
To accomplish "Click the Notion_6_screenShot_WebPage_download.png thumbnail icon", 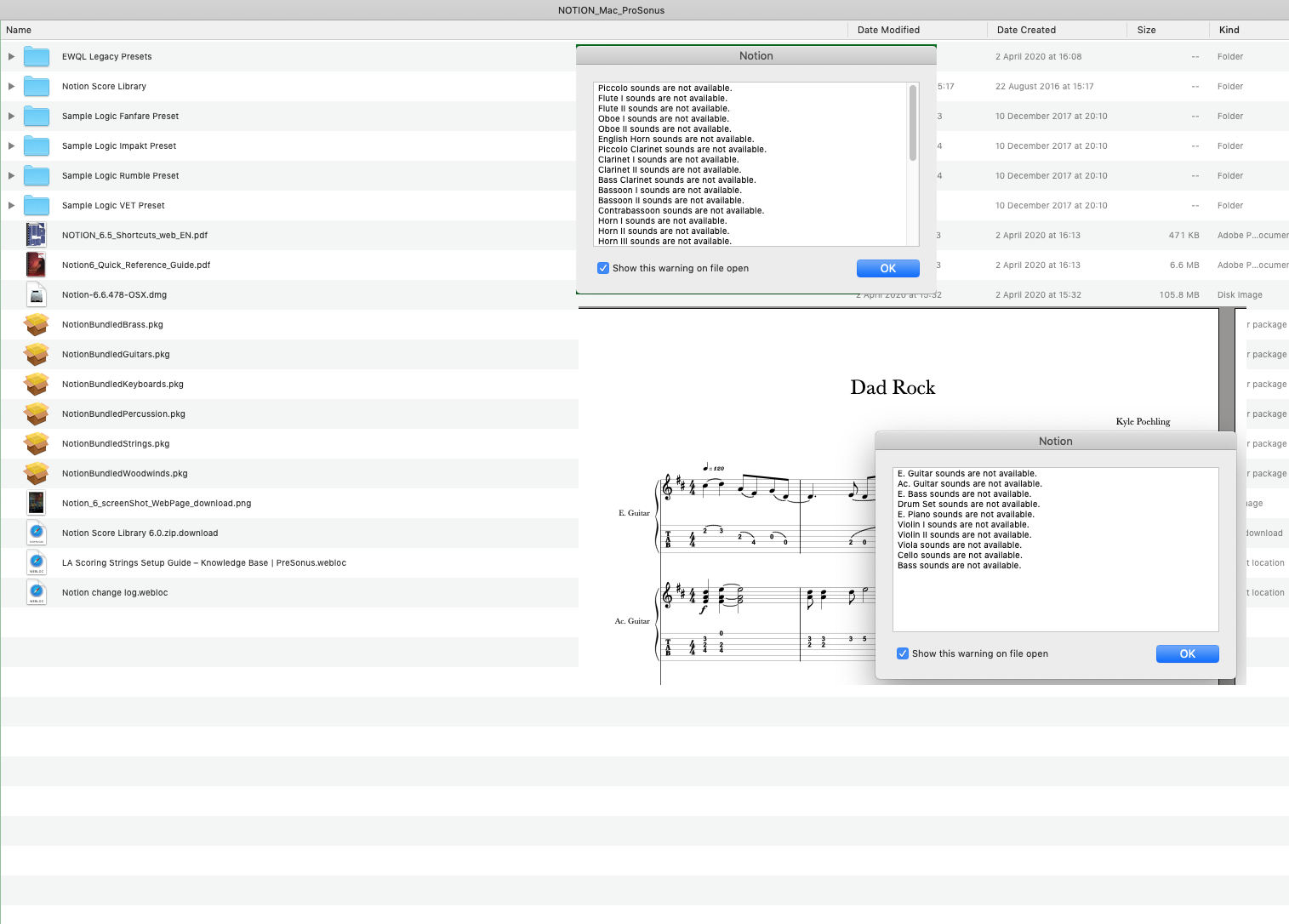I will coord(36,504).
